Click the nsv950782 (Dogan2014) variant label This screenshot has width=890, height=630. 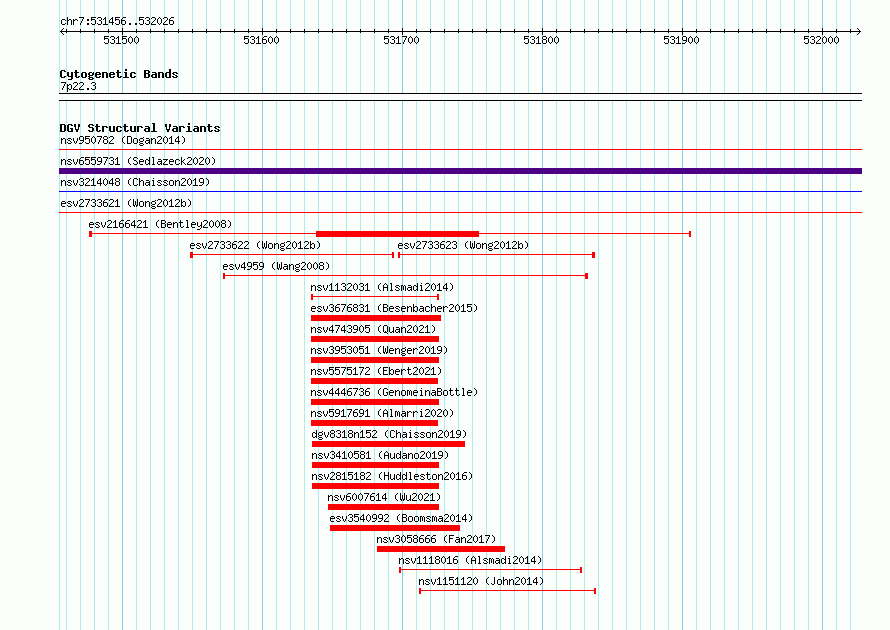(x=123, y=140)
